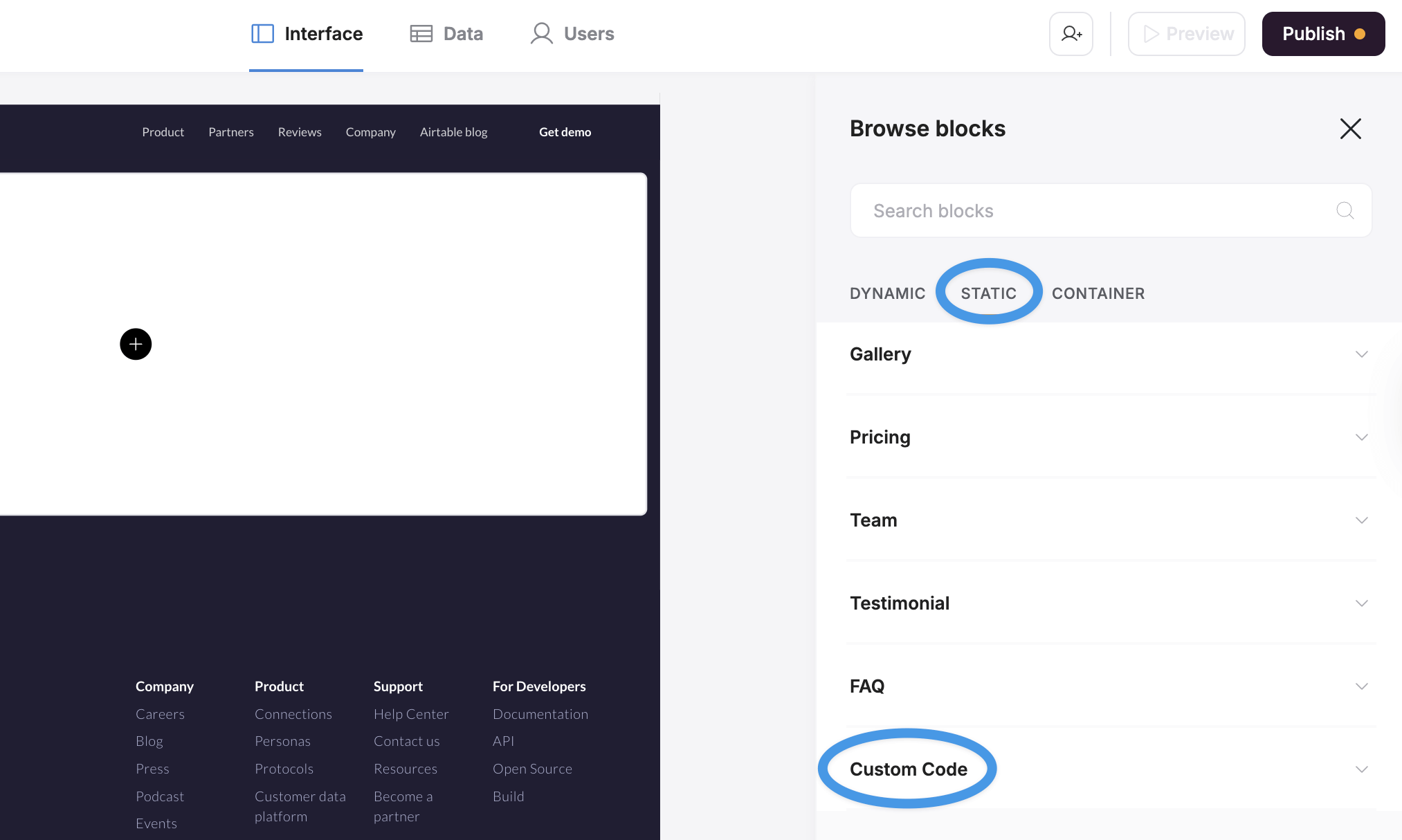Open the Airtable blog nav link
Image resolution: width=1402 pixels, height=840 pixels.
[x=453, y=132]
